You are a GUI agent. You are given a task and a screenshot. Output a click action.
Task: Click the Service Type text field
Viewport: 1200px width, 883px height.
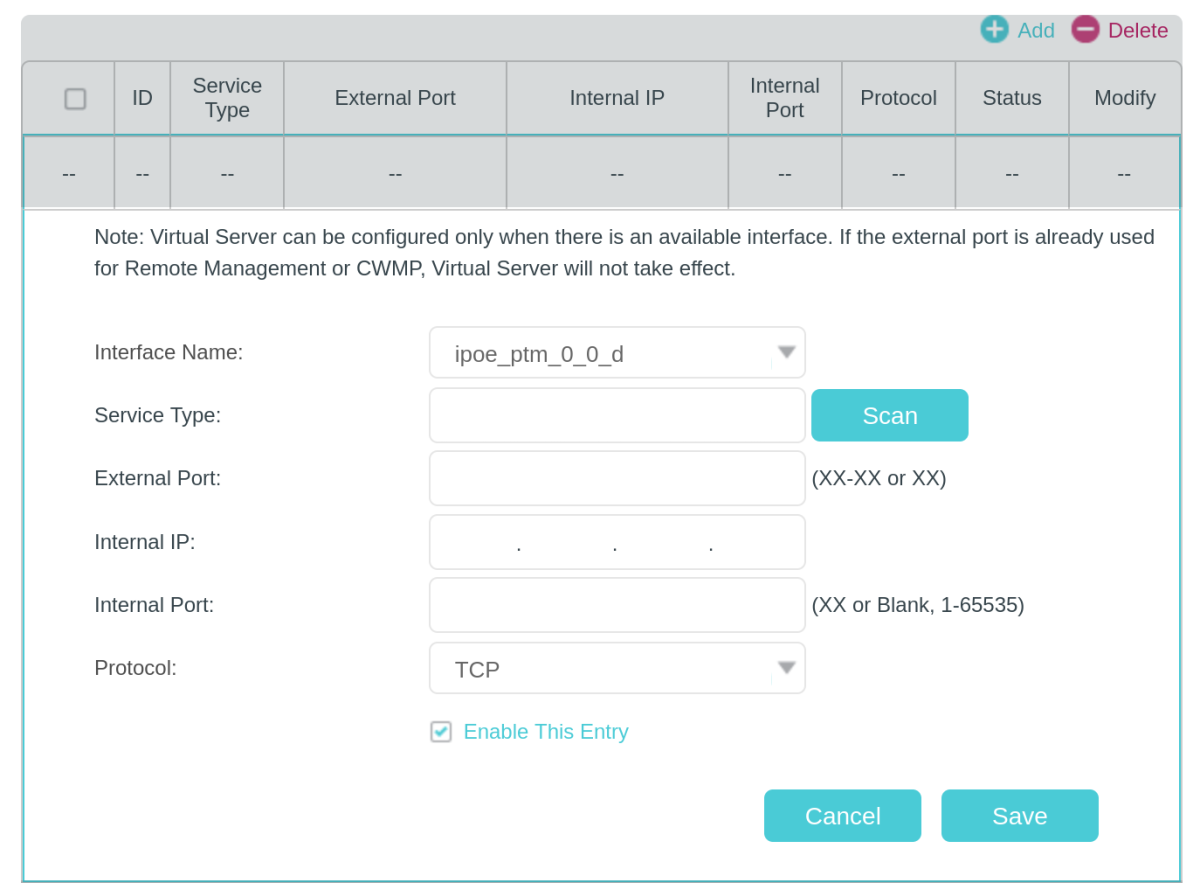point(617,415)
